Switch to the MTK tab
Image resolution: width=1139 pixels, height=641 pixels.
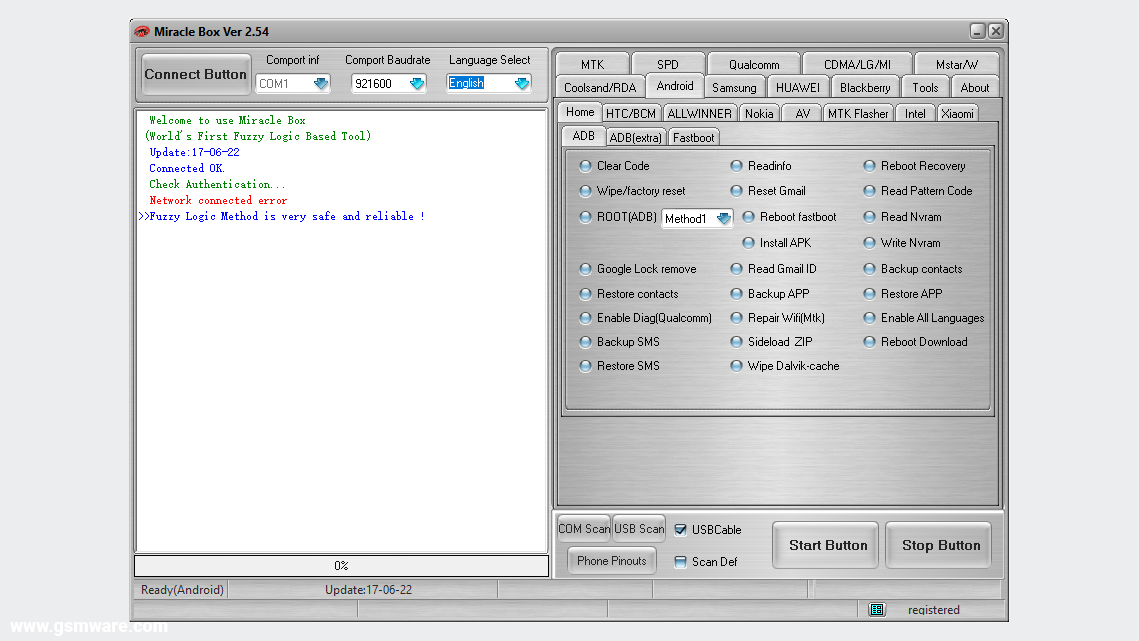click(x=593, y=65)
